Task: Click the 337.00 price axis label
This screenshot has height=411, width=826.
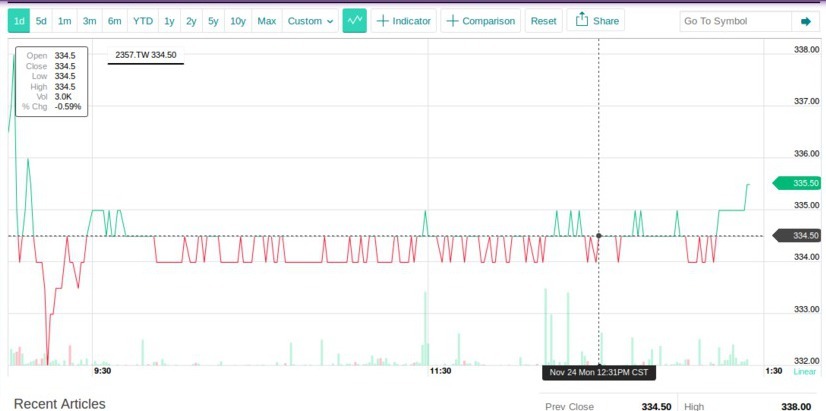Action: coord(806,101)
